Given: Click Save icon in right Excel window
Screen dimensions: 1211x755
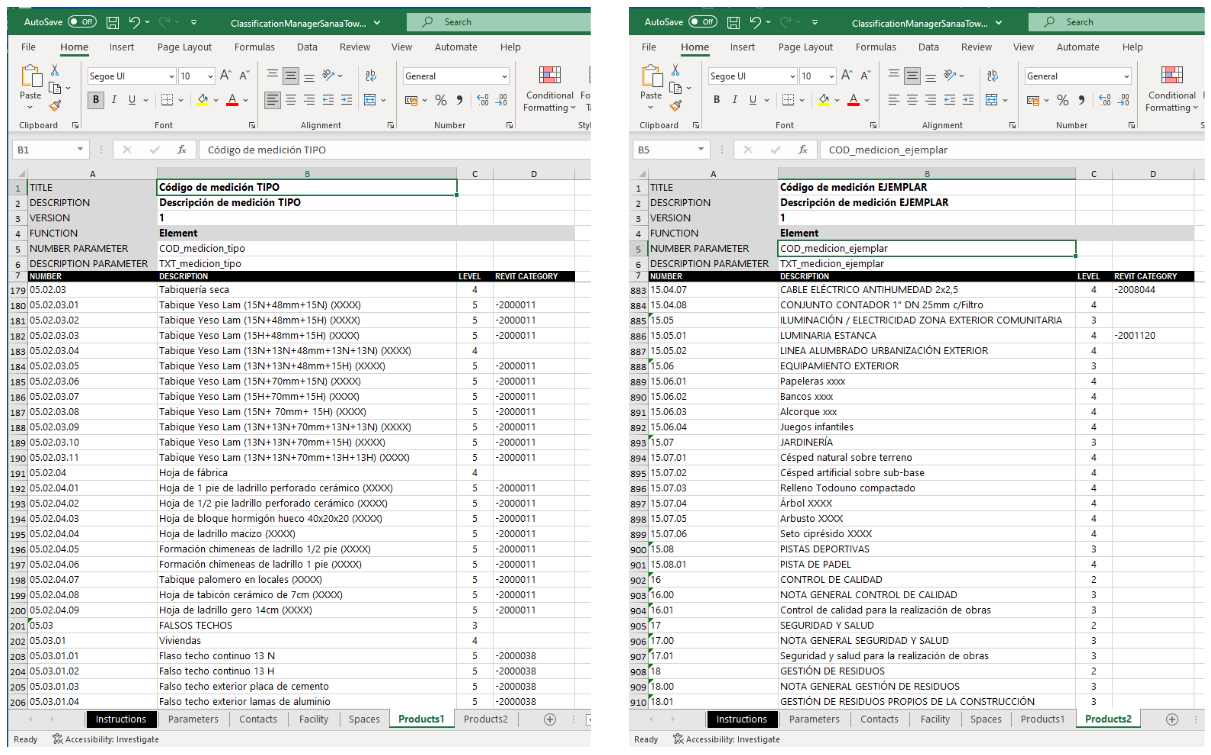Looking at the screenshot, I should point(733,21).
